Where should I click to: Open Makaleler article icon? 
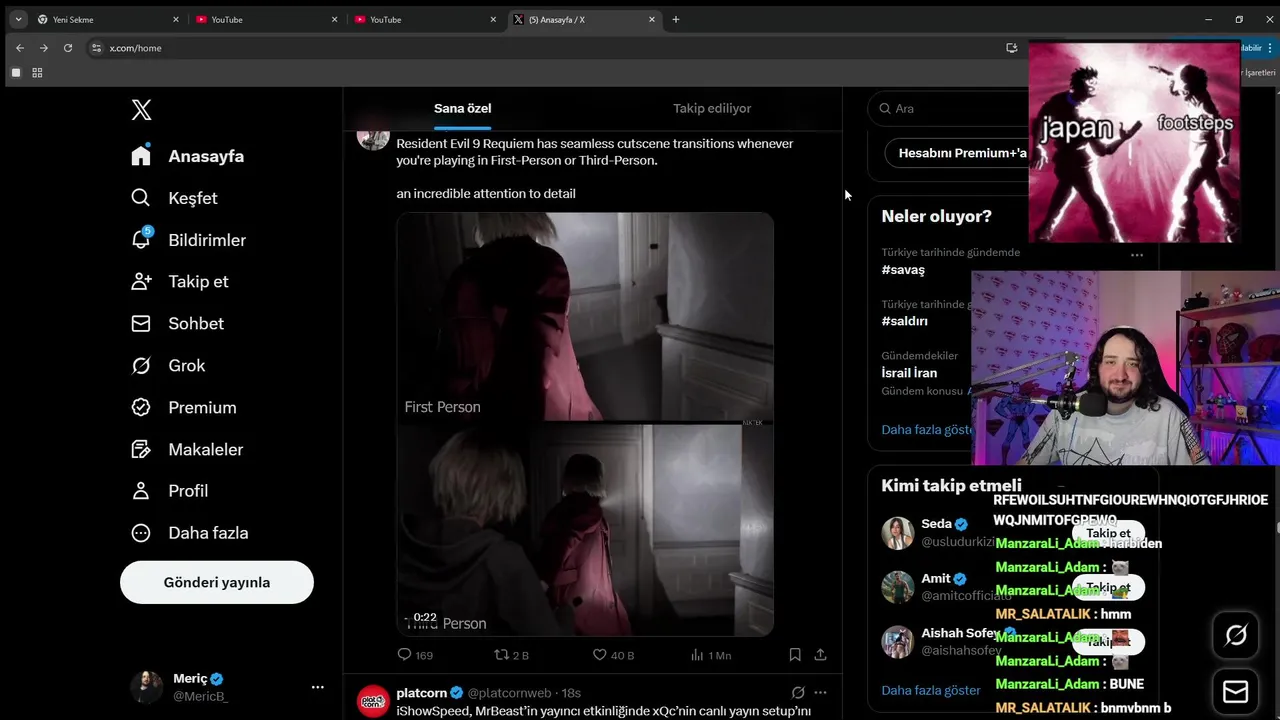(141, 449)
